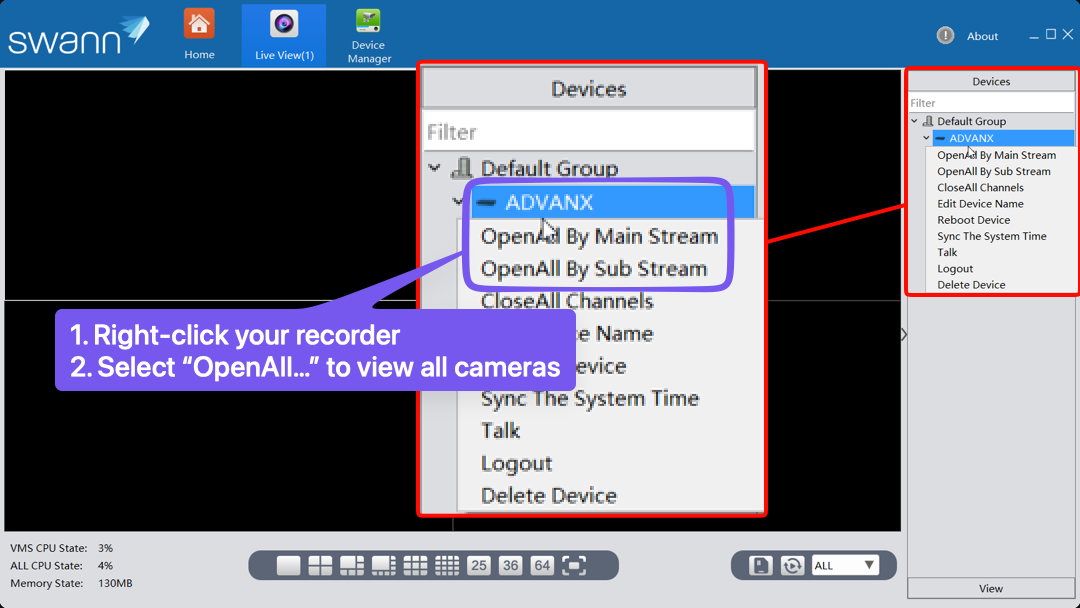The image size is (1080, 608).
Task: Choose Talk in right panel menu
Action: (x=947, y=252)
